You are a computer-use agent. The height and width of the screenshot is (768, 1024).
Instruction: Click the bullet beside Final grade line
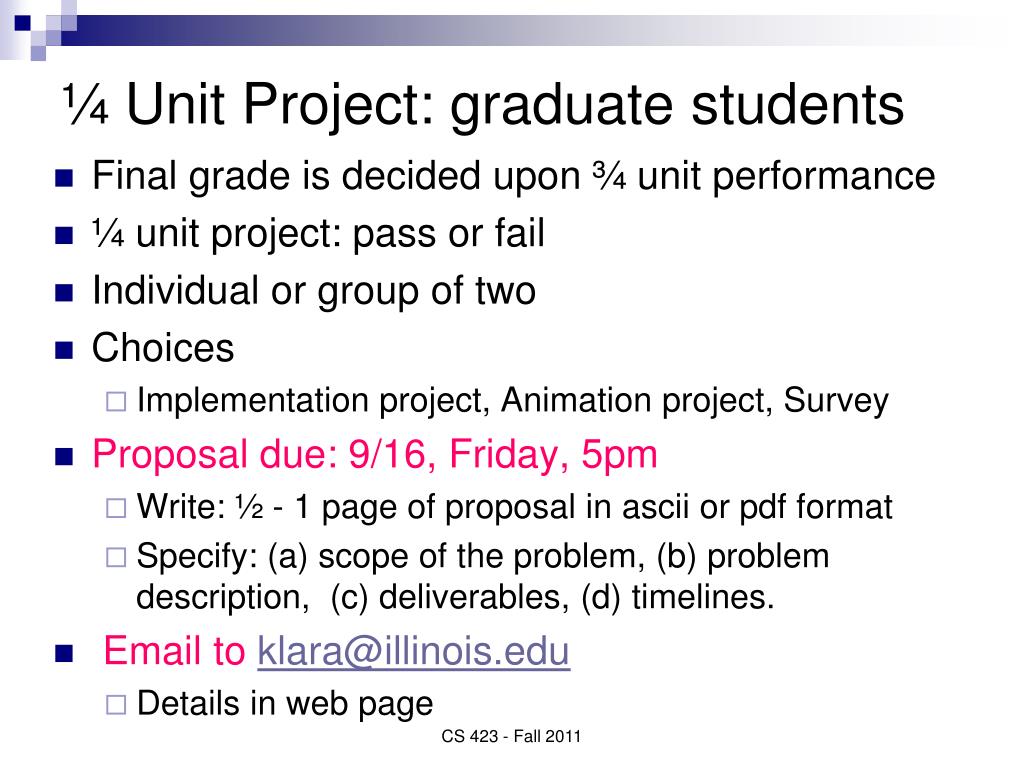pos(64,178)
